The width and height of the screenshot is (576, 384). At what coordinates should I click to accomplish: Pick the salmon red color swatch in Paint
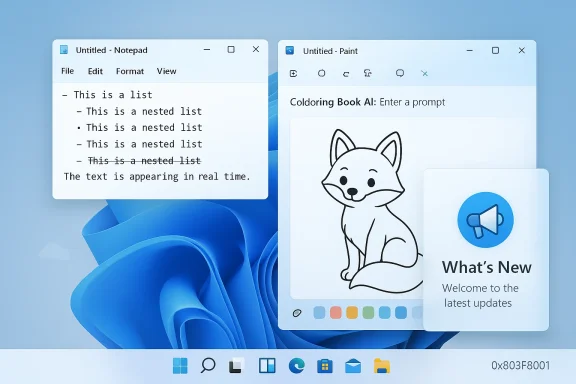point(336,313)
